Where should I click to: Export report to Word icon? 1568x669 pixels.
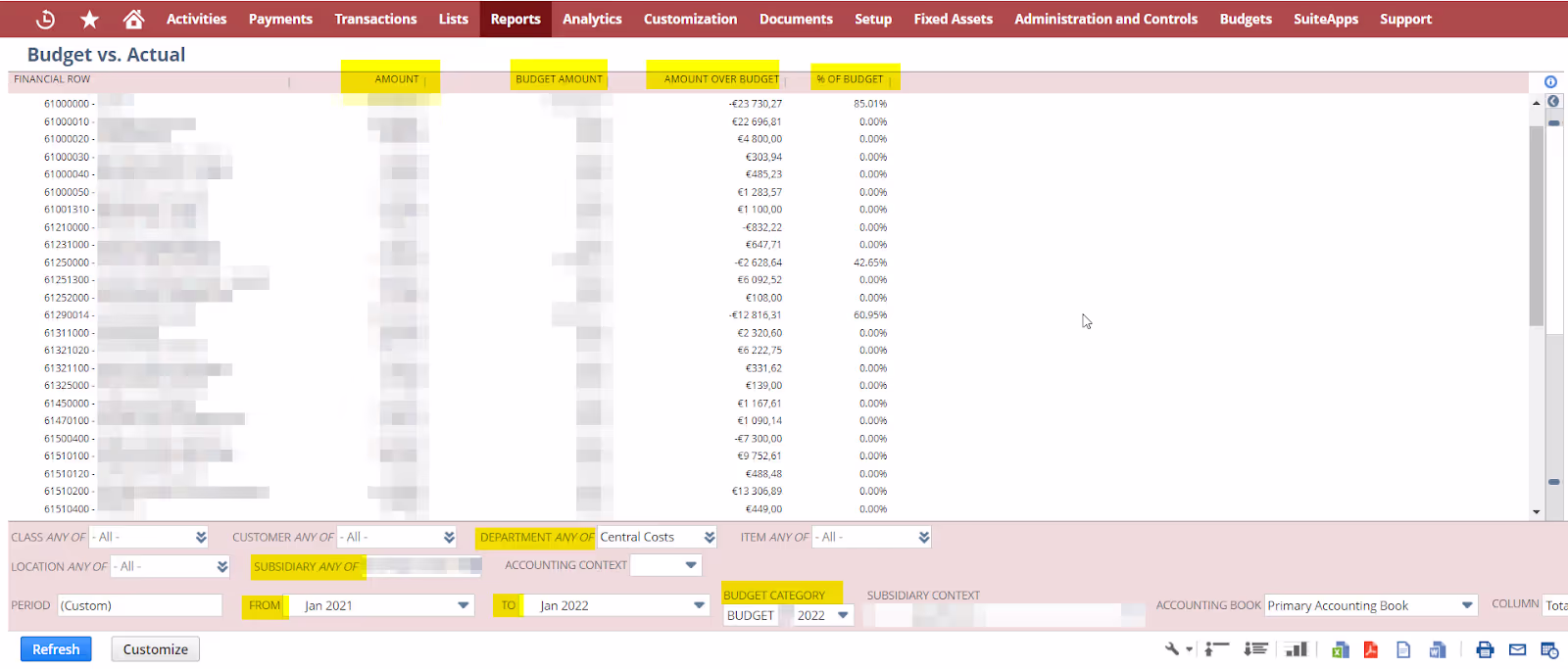click(x=1437, y=649)
